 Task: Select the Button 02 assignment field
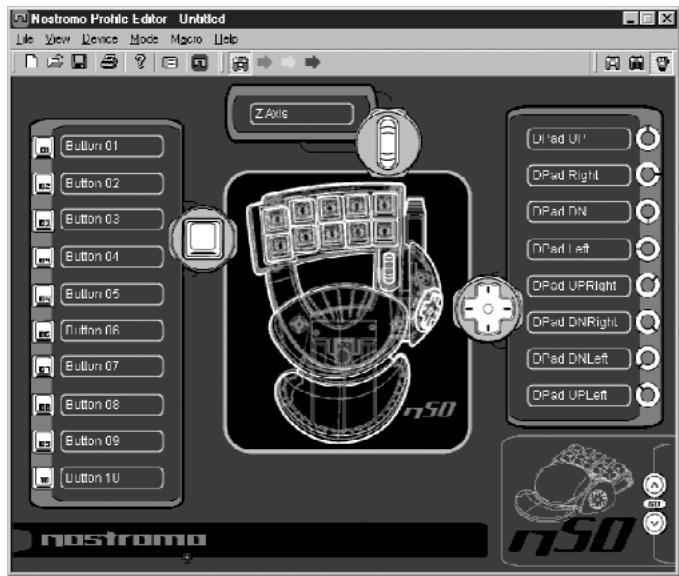tap(112, 183)
